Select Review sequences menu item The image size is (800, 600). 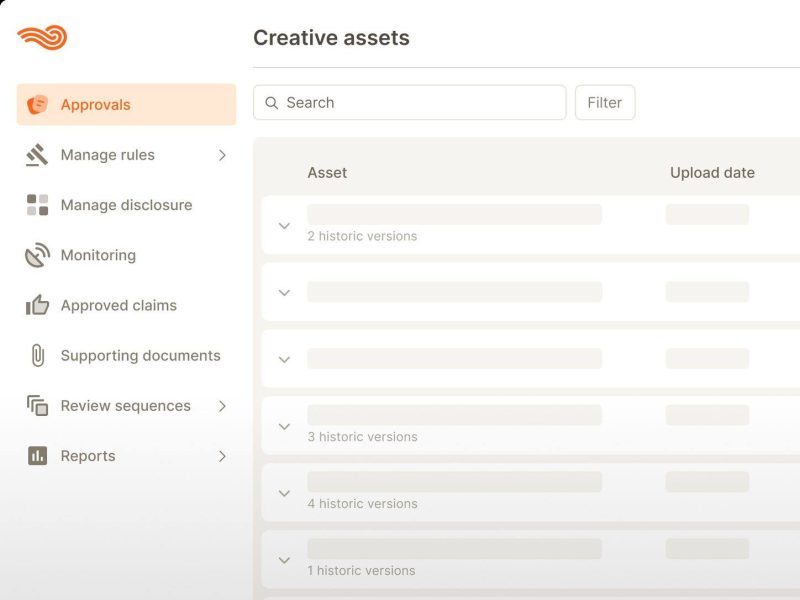click(x=127, y=406)
